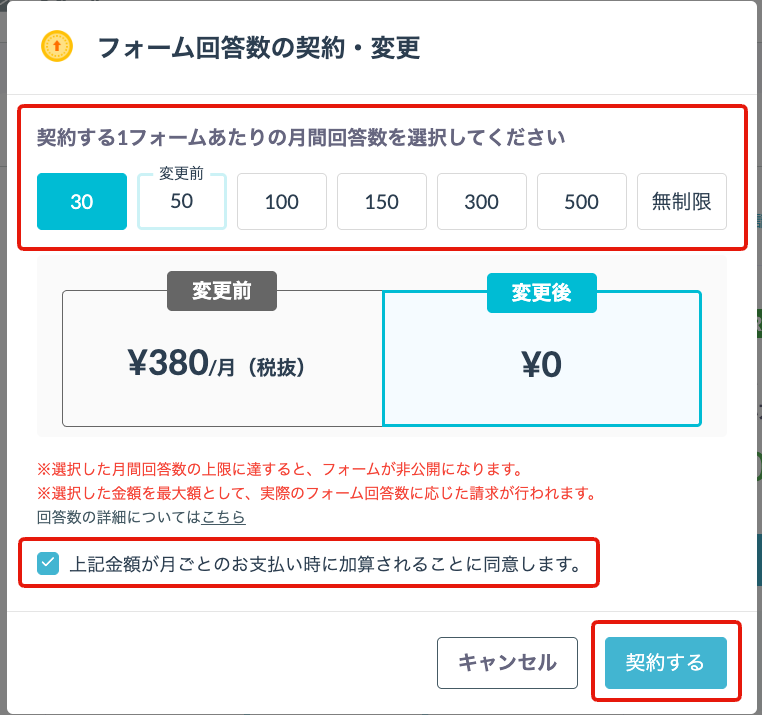Select the 無制限 unlimited option
762x715 pixels.
point(682,201)
